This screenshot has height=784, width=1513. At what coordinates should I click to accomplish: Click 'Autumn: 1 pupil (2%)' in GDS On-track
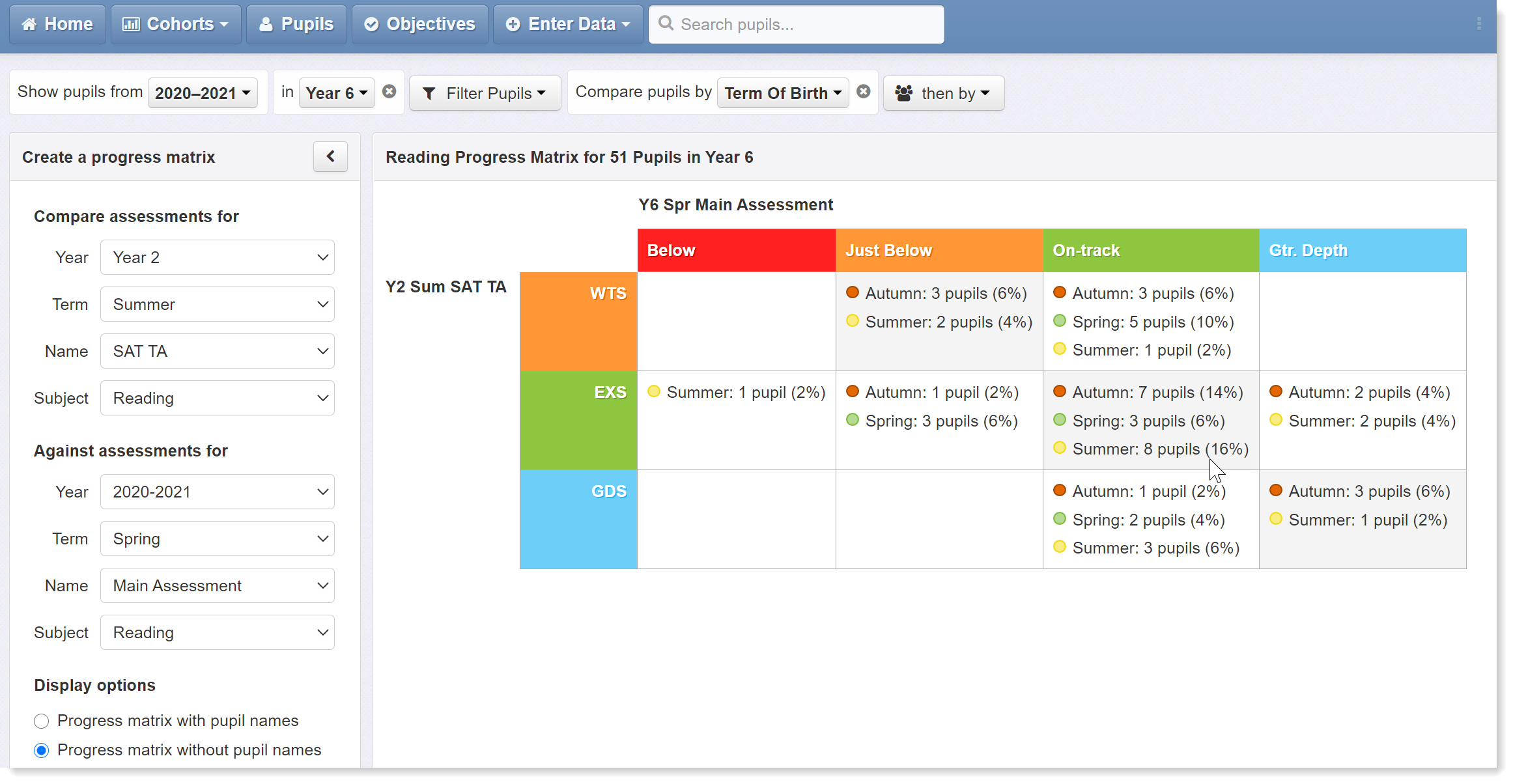1149,492
